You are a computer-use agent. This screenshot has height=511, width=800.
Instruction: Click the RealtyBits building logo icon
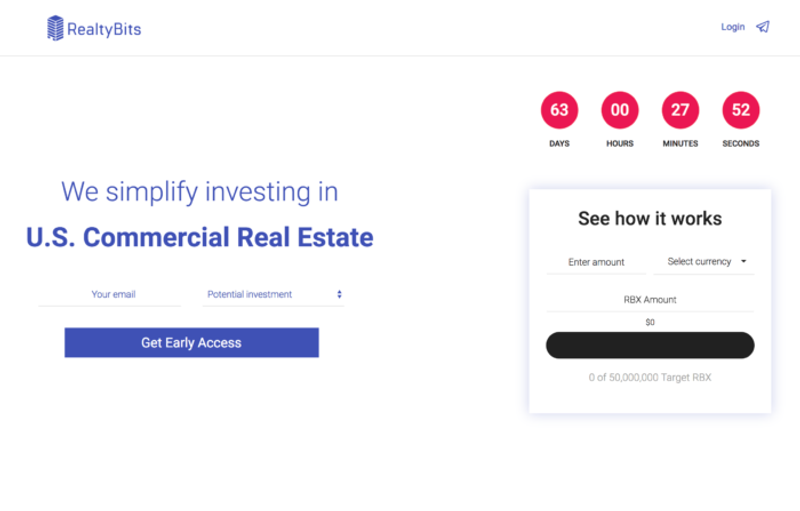click(55, 28)
